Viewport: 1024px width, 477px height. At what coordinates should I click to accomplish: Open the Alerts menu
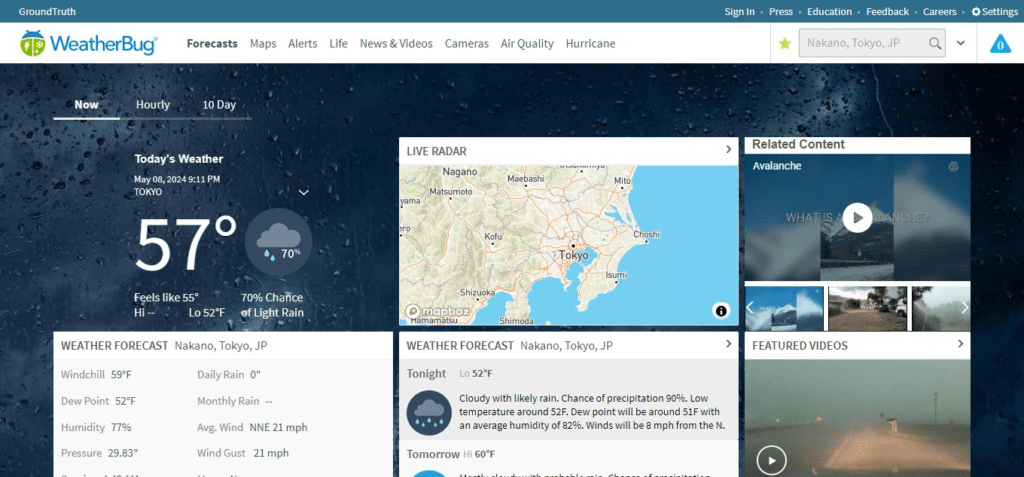(303, 44)
